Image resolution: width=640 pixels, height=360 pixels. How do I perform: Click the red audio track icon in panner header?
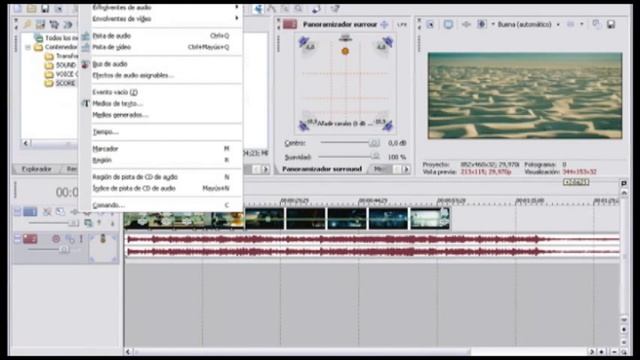[290, 25]
